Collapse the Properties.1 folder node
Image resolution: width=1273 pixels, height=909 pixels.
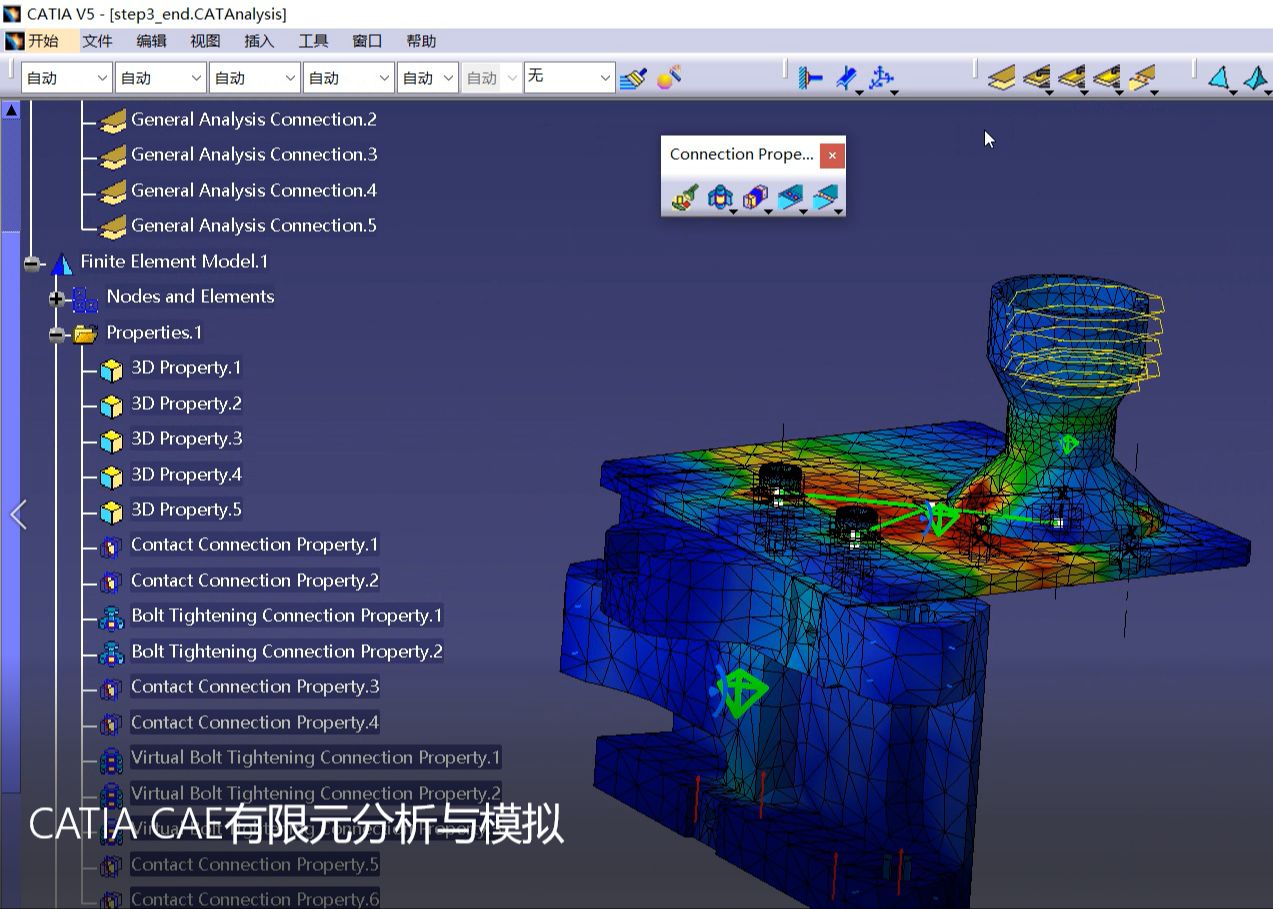[x=57, y=334]
